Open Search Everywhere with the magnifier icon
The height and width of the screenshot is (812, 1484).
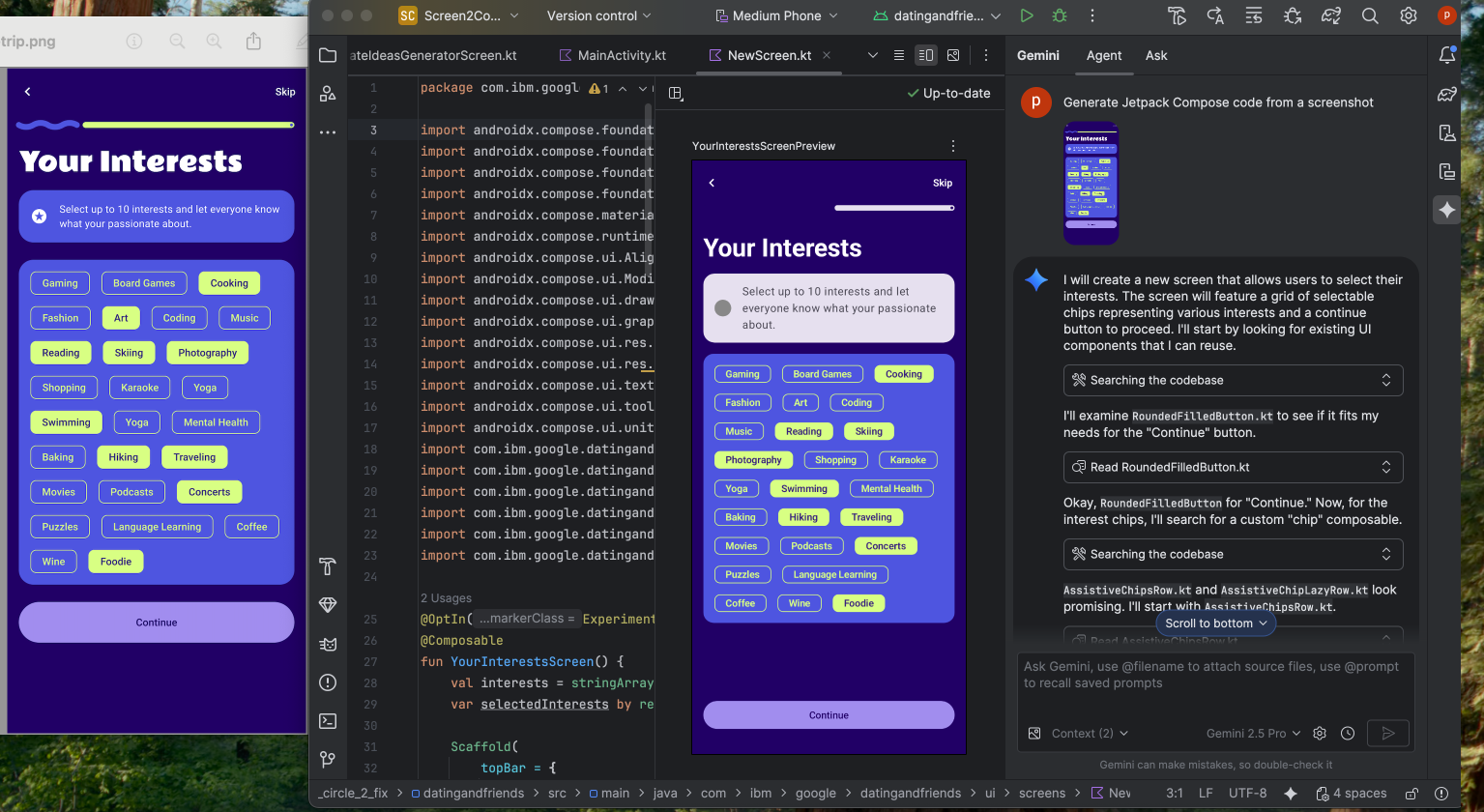pos(1370,15)
